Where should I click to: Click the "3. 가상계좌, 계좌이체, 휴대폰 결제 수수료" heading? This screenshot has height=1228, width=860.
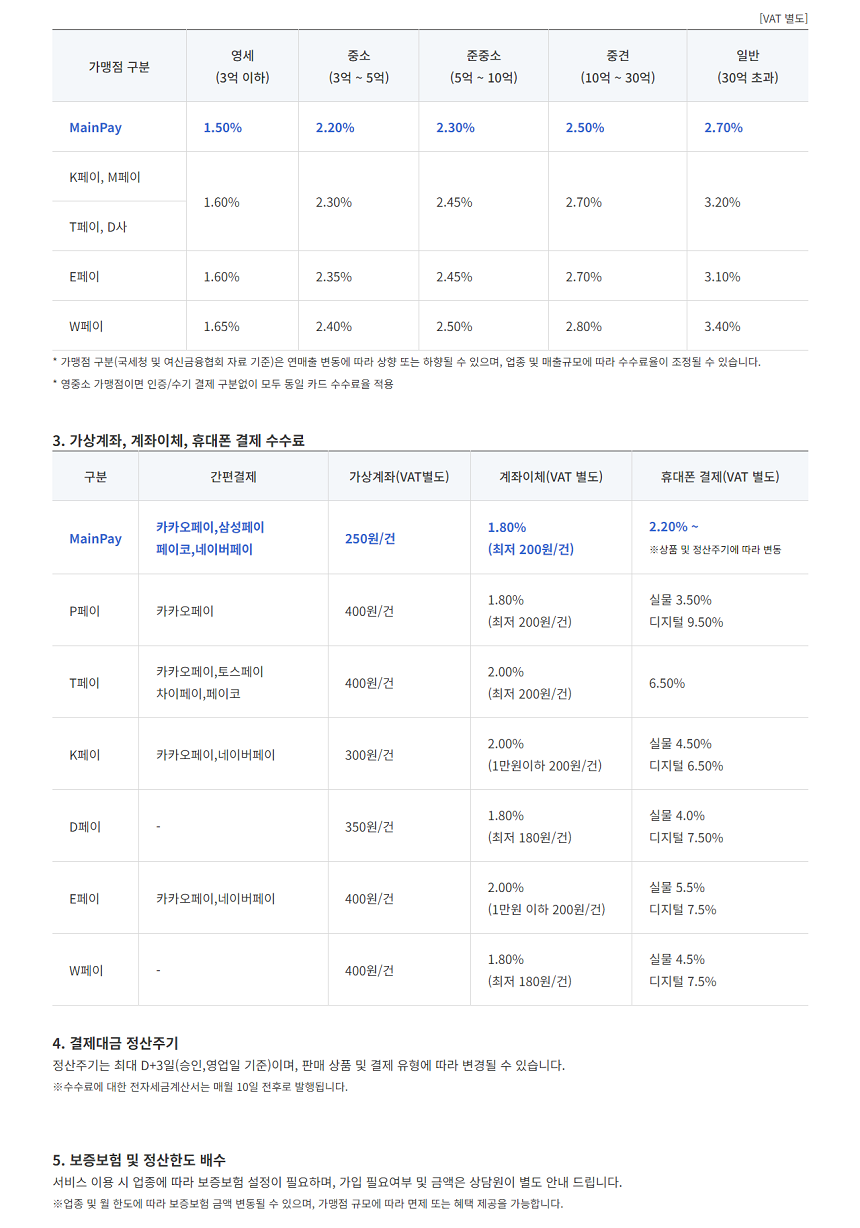point(178,440)
